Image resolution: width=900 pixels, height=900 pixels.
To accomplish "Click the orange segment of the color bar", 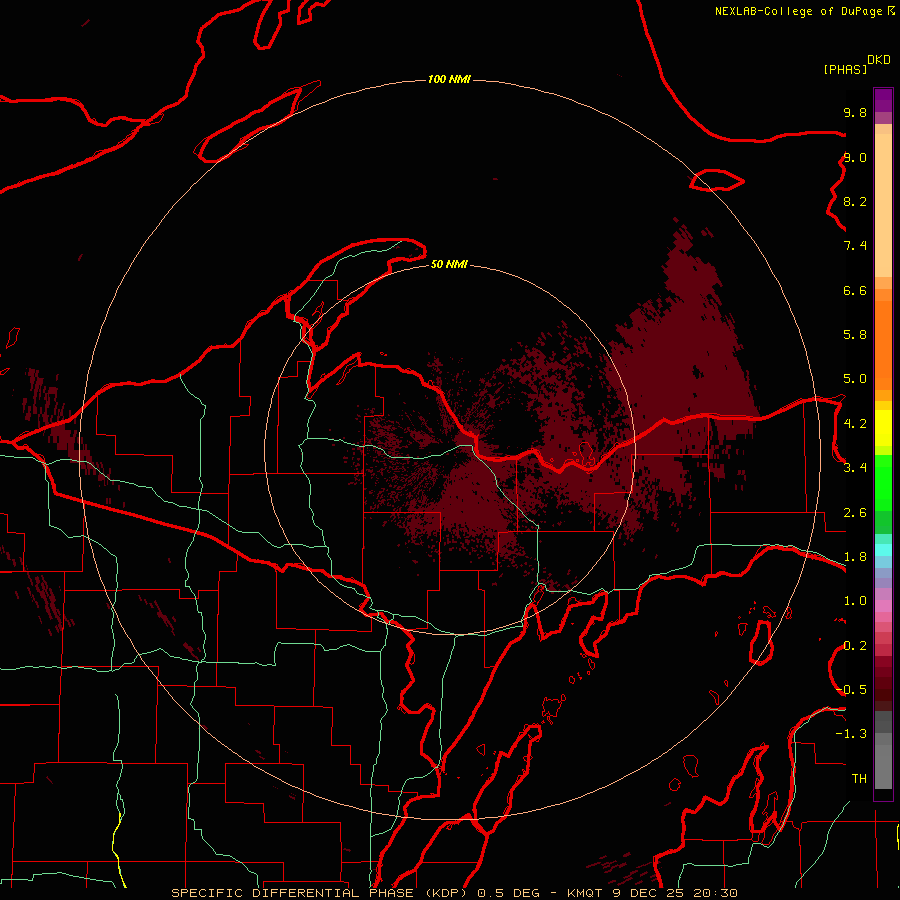I will coord(883,345).
